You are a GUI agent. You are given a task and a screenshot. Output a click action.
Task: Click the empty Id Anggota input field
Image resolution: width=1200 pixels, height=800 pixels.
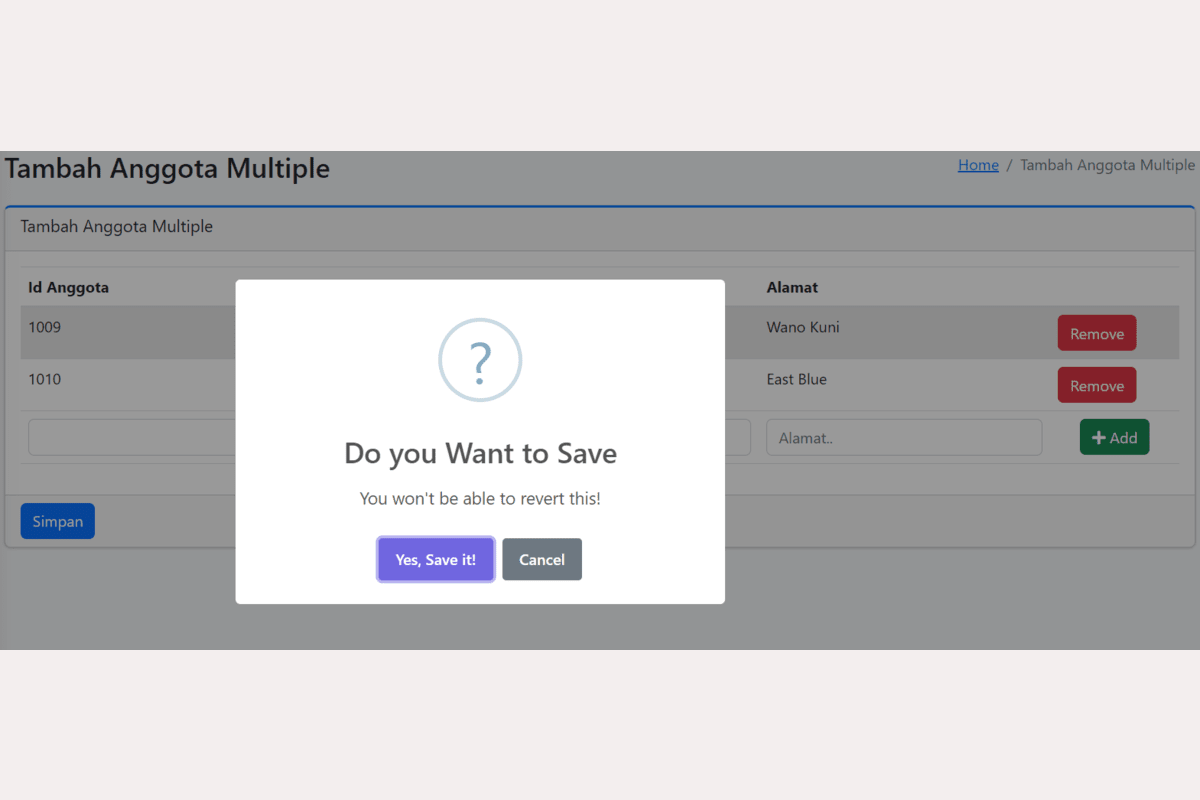(130, 438)
